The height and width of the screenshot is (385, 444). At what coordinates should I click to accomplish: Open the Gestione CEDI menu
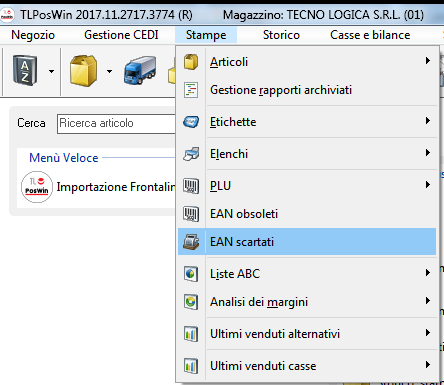tap(121, 35)
